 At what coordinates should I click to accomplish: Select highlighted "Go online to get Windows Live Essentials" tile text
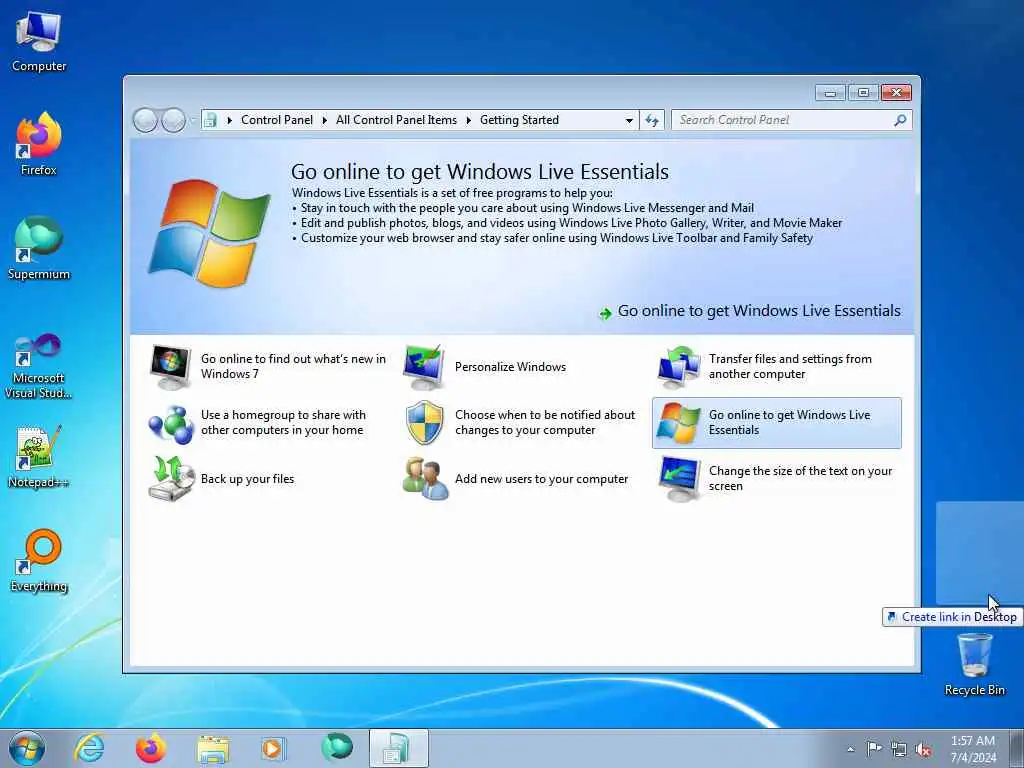pos(790,423)
